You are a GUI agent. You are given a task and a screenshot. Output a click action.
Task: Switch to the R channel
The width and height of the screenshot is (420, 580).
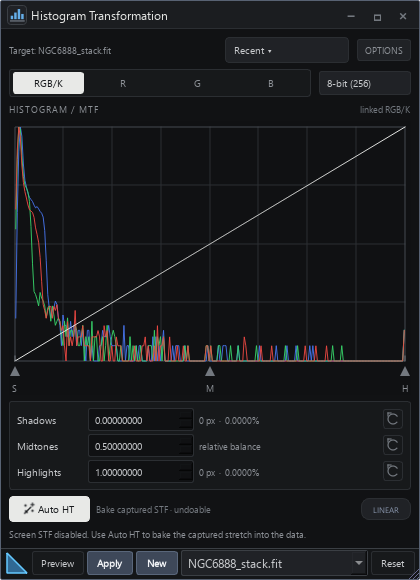(x=123, y=83)
